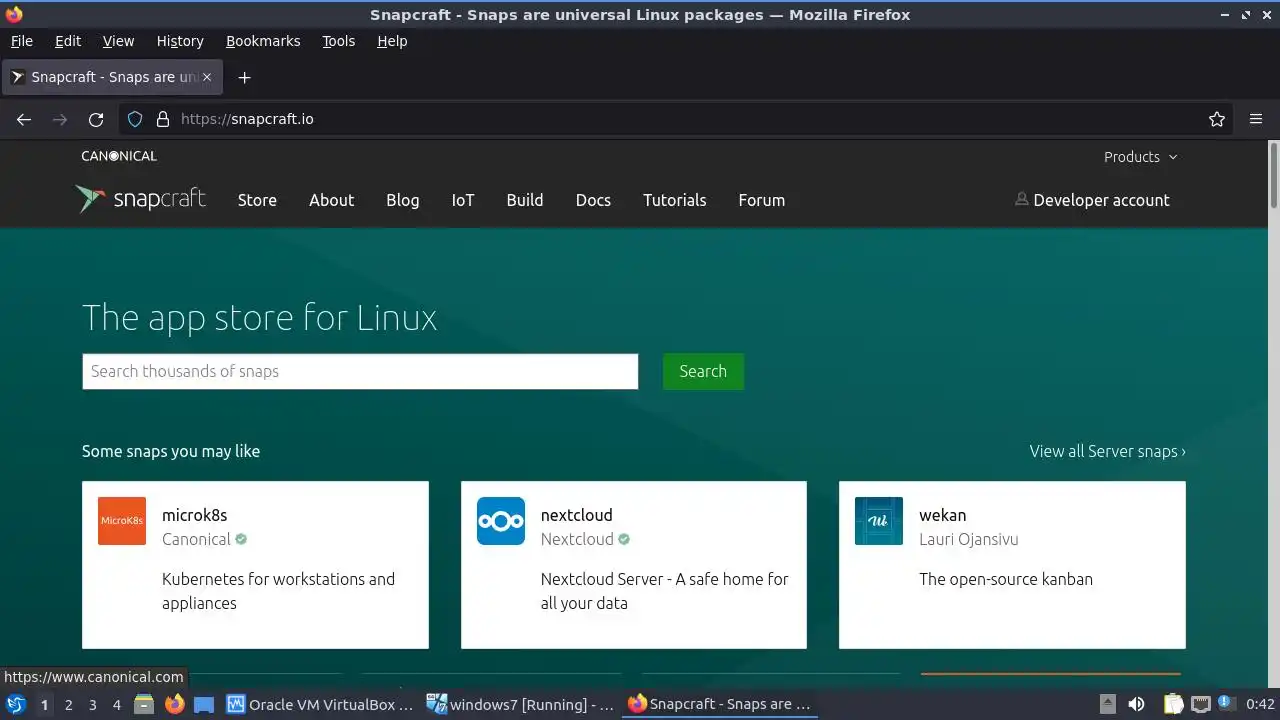The height and width of the screenshot is (720, 1280).
Task: Click the Firefox icon in title bar
Action: pyautogui.click(x=14, y=14)
